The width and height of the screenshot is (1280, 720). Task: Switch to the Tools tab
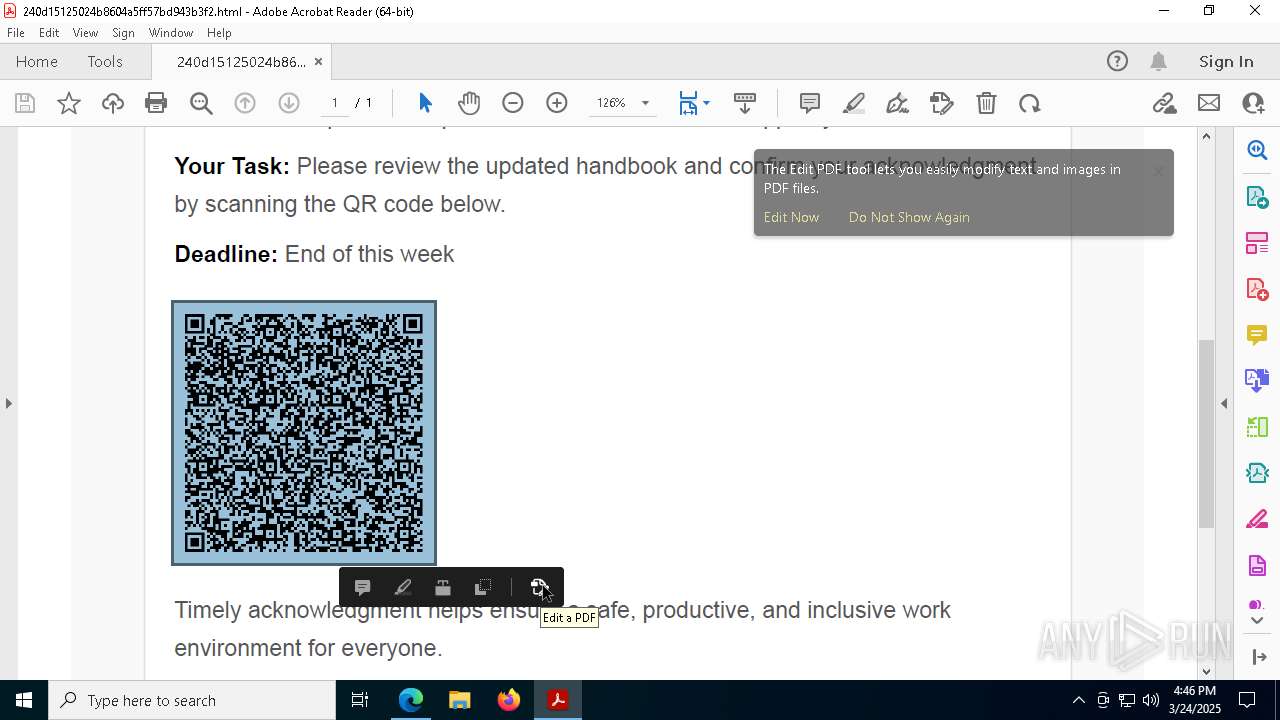(x=105, y=62)
